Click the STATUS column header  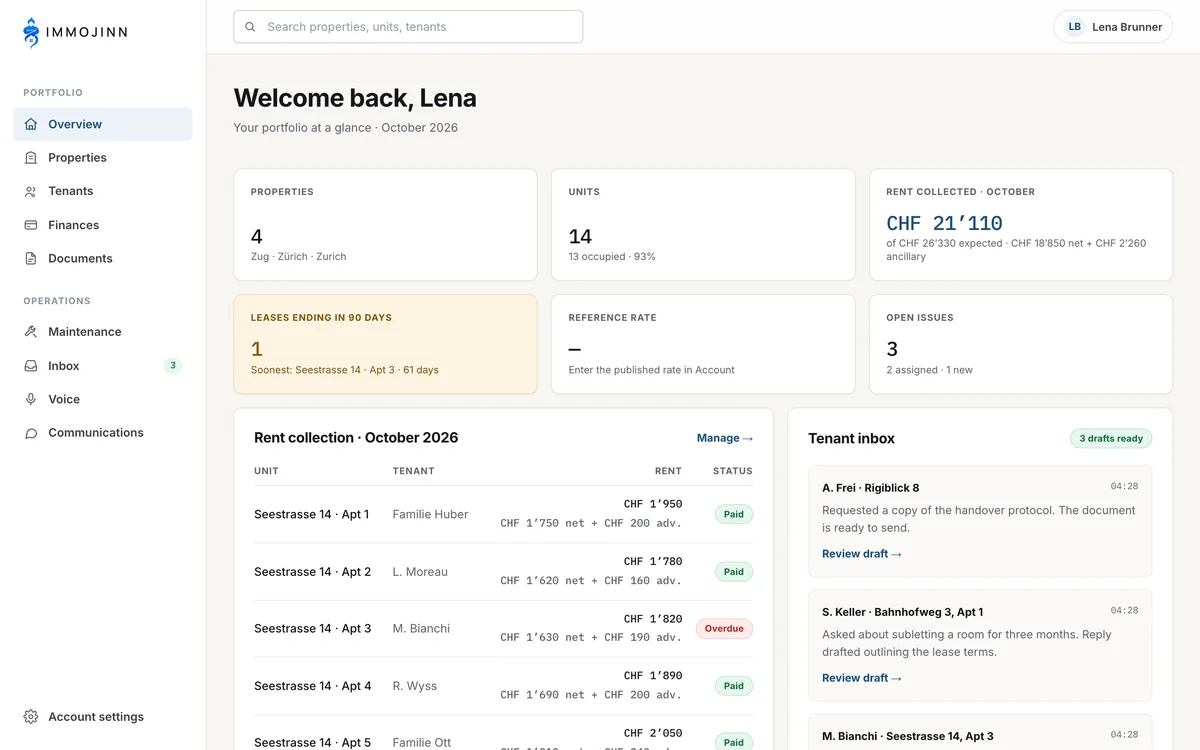point(733,471)
